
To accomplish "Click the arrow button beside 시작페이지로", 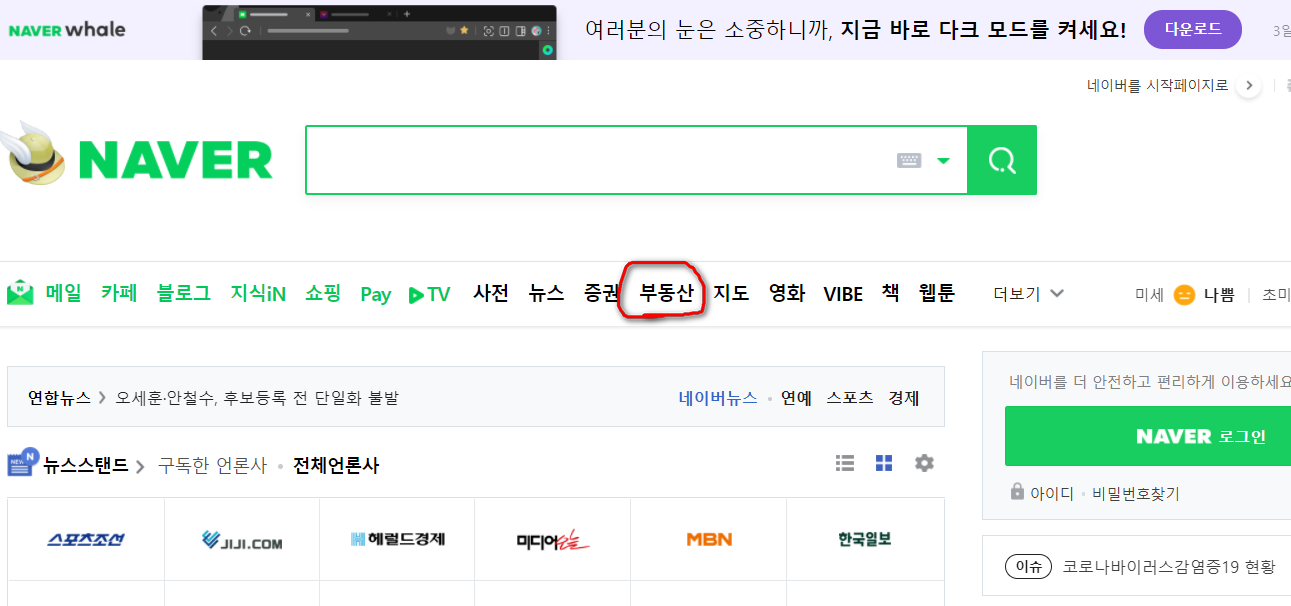I will pos(1248,86).
